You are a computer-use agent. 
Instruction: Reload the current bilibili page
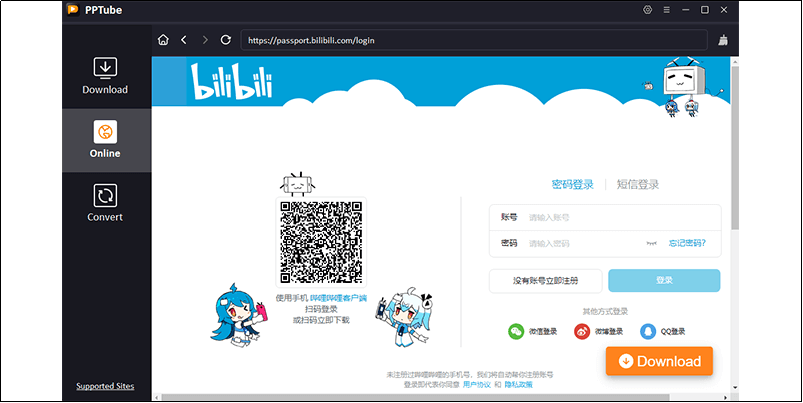[225, 40]
